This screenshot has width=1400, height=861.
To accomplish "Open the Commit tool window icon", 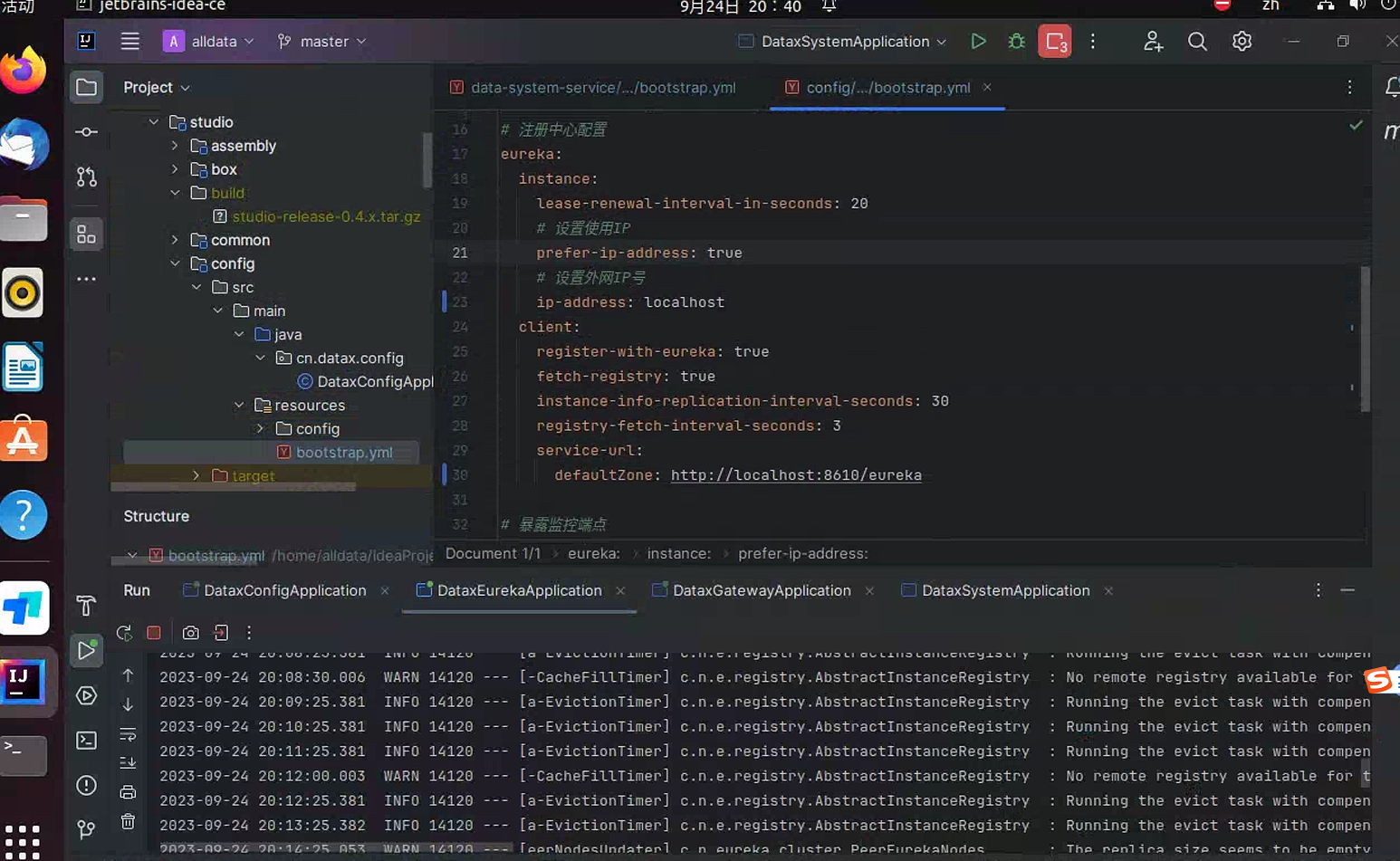I will (x=86, y=131).
